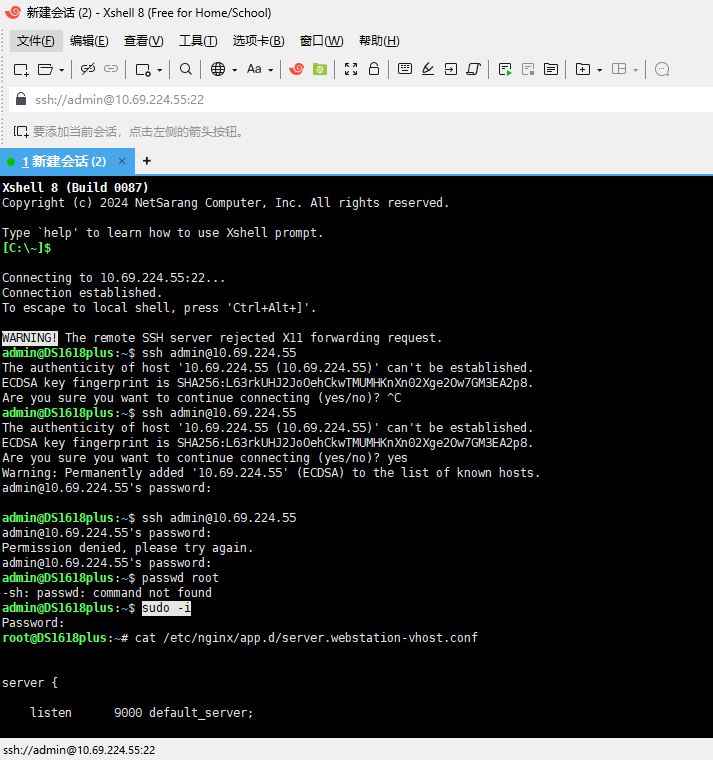Screen dimensions: 713x760
Task: Click the highlight pen icon
Action: 428,69
